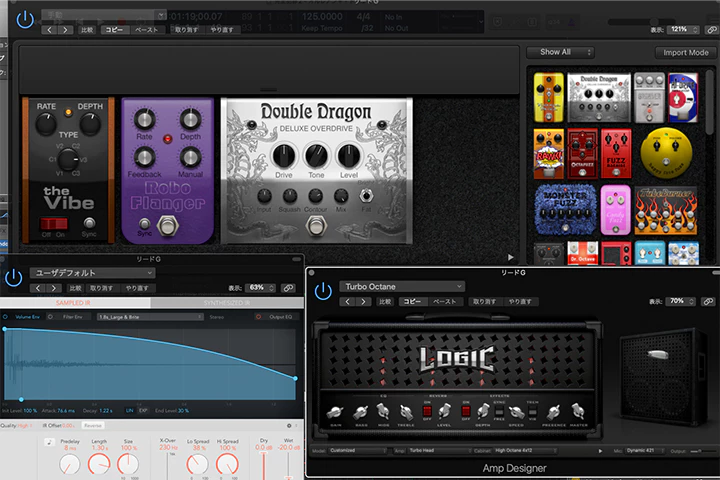The height and width of the screenshot is (480, 720).
Task: Click the link icon in Amp Designer header
Action: [708, 301]
